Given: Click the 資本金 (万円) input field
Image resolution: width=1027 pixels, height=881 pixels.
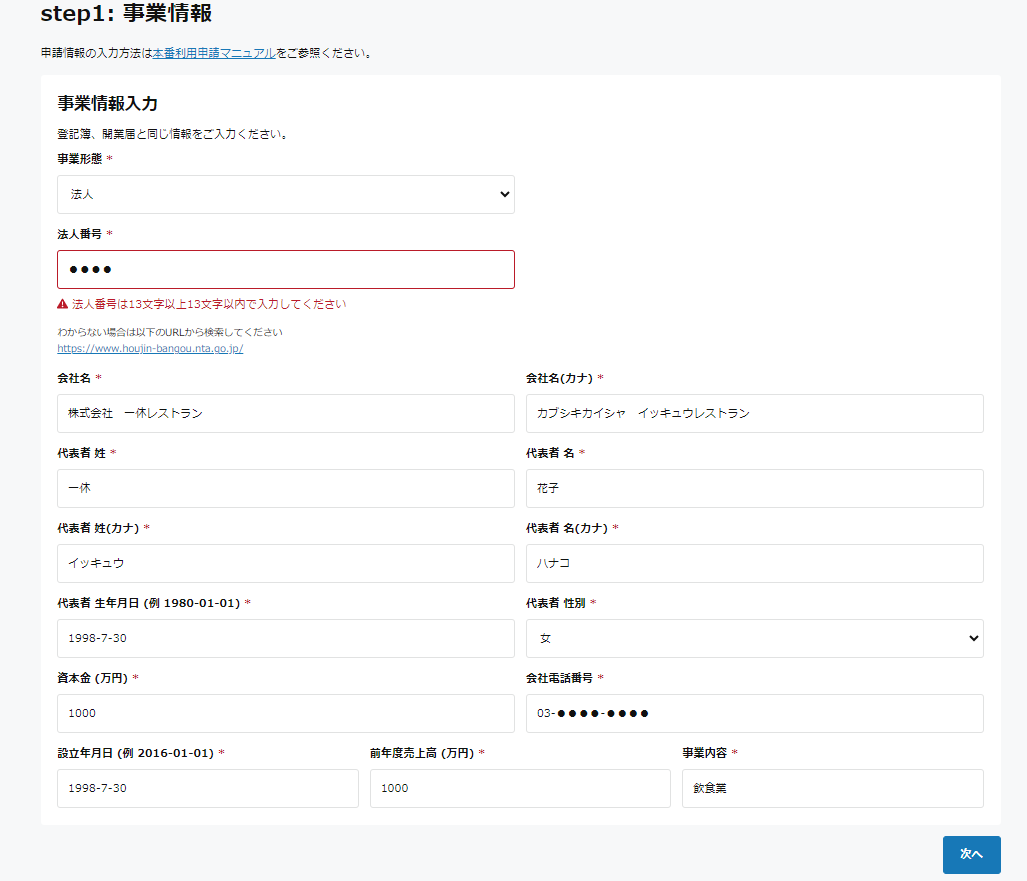Looking at the screenshot, I should [285, 713].
